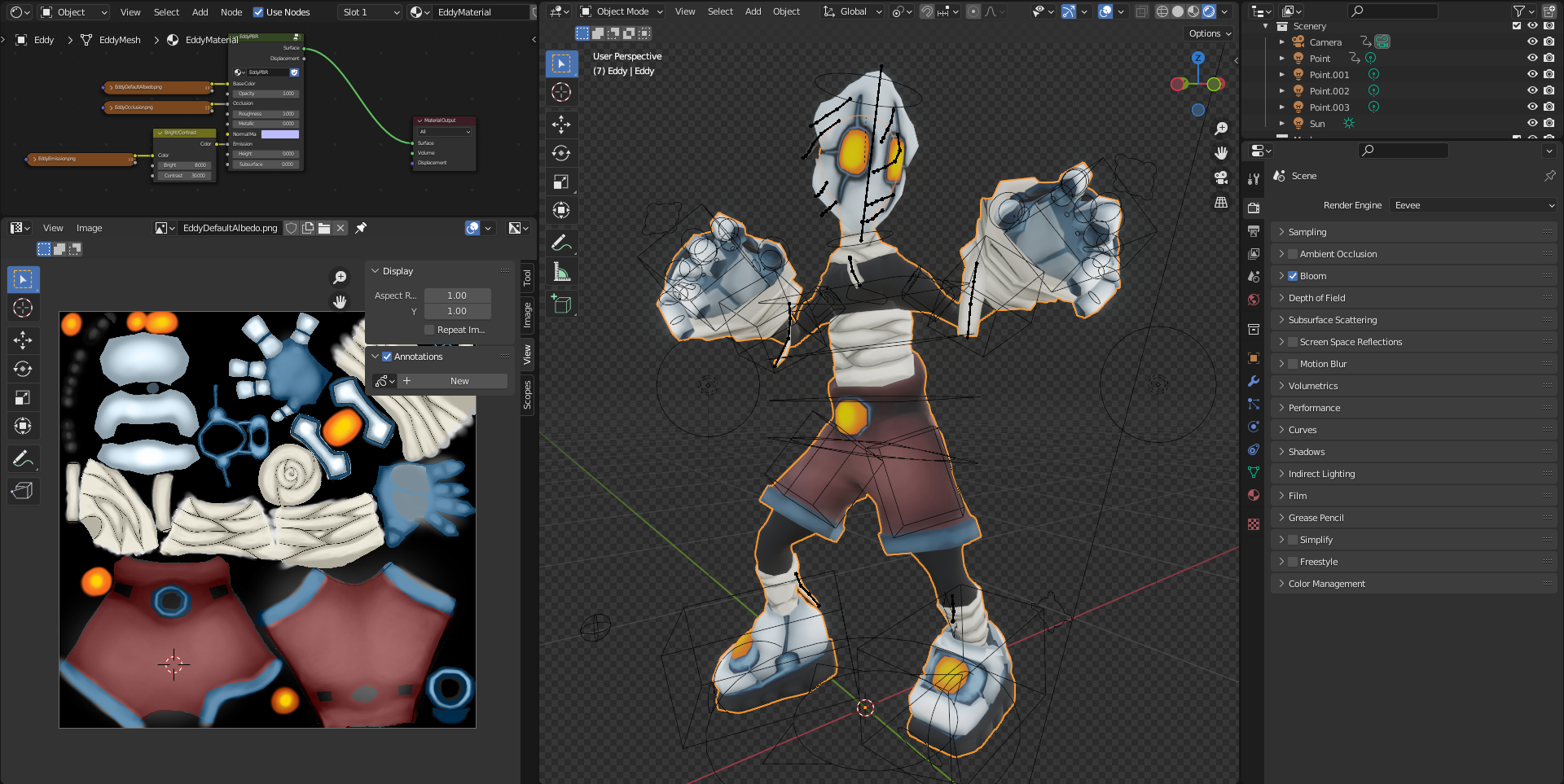Activate the Measure tool in 3D viewport
The height and width of the screenshot is (784, 1564).
[560, 273]
